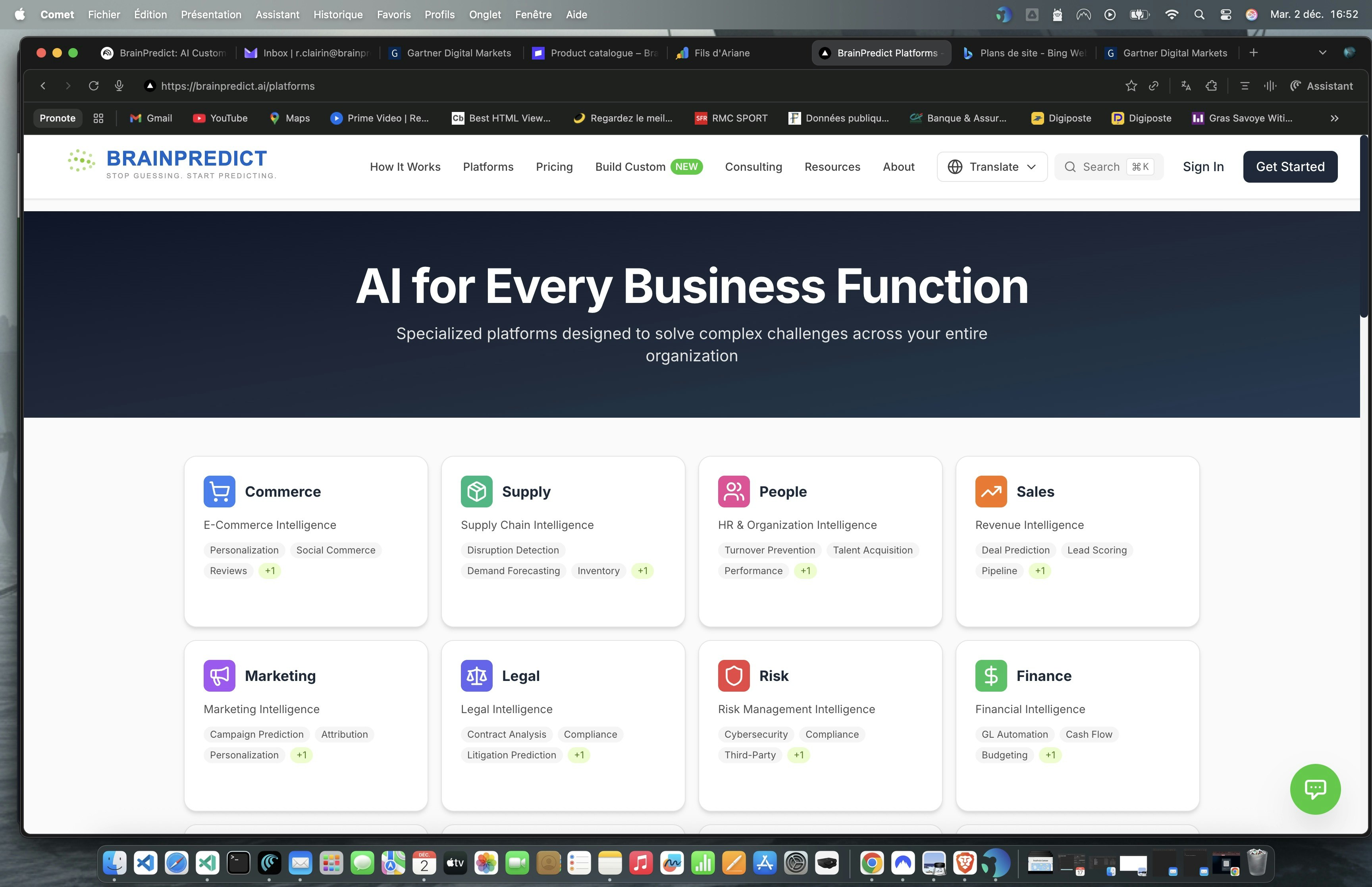Click the Legal scales icon

pyautogui.click(x=477, y=676)
